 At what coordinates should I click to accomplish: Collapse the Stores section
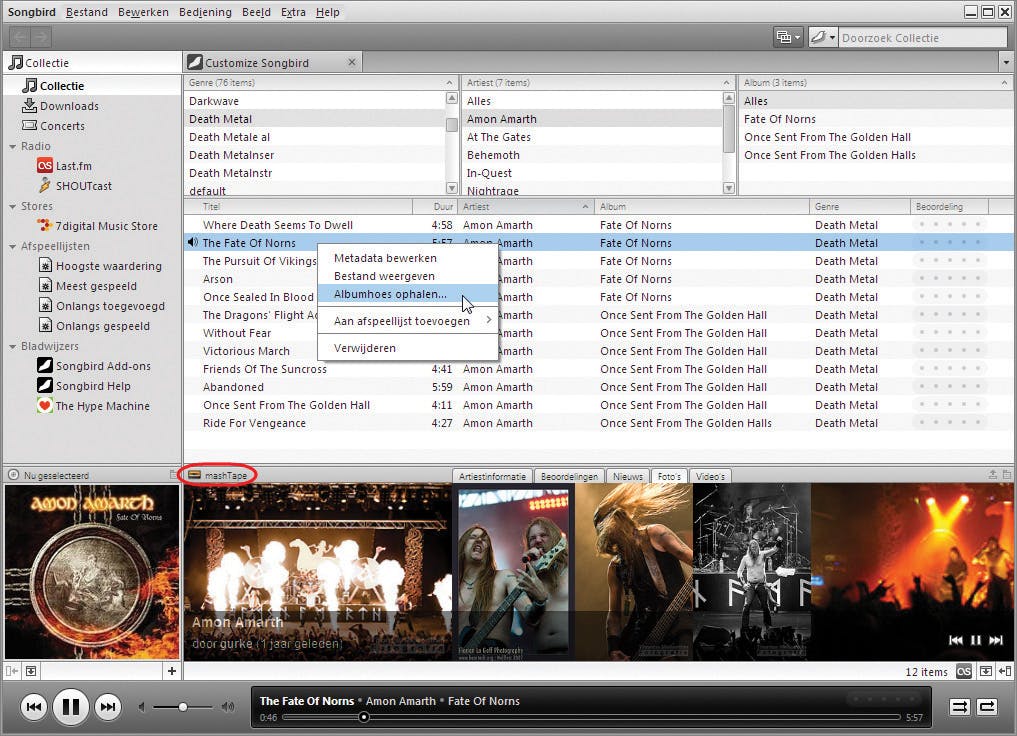(x=12, y=206)
